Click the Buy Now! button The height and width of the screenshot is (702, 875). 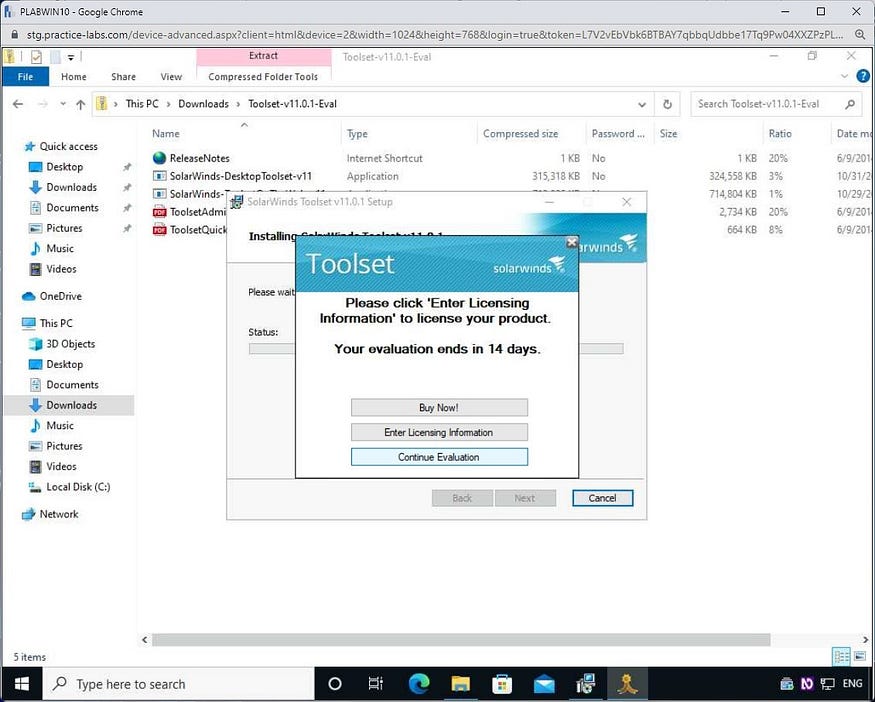coord(439,407)
